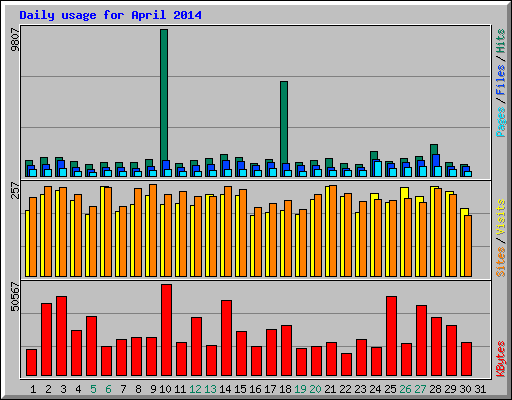512x400 pixels.
Task: Click the red KBytes bar for day 25
Action: click(391, 336)
